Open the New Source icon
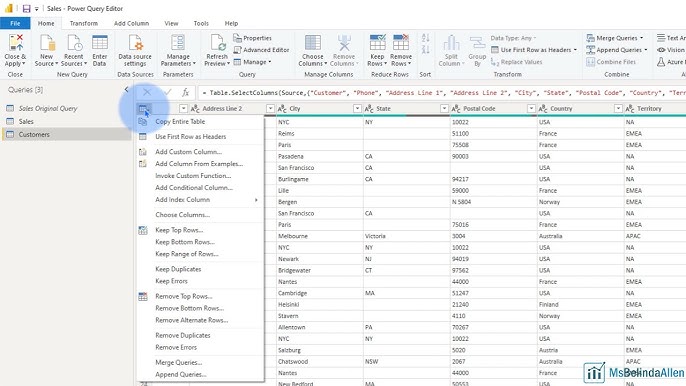 pyautogui.click(x=47, y=44)
